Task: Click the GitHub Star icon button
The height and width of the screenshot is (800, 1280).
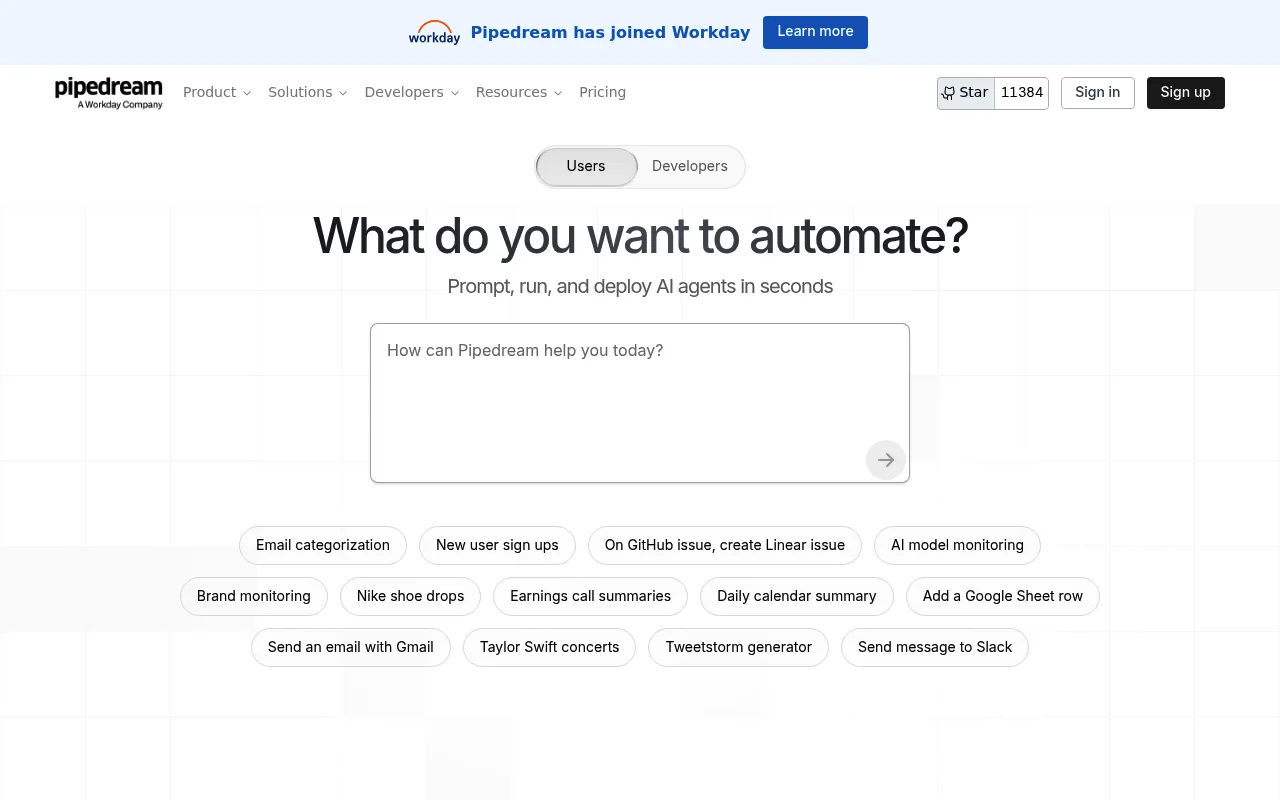Action: 966,93
